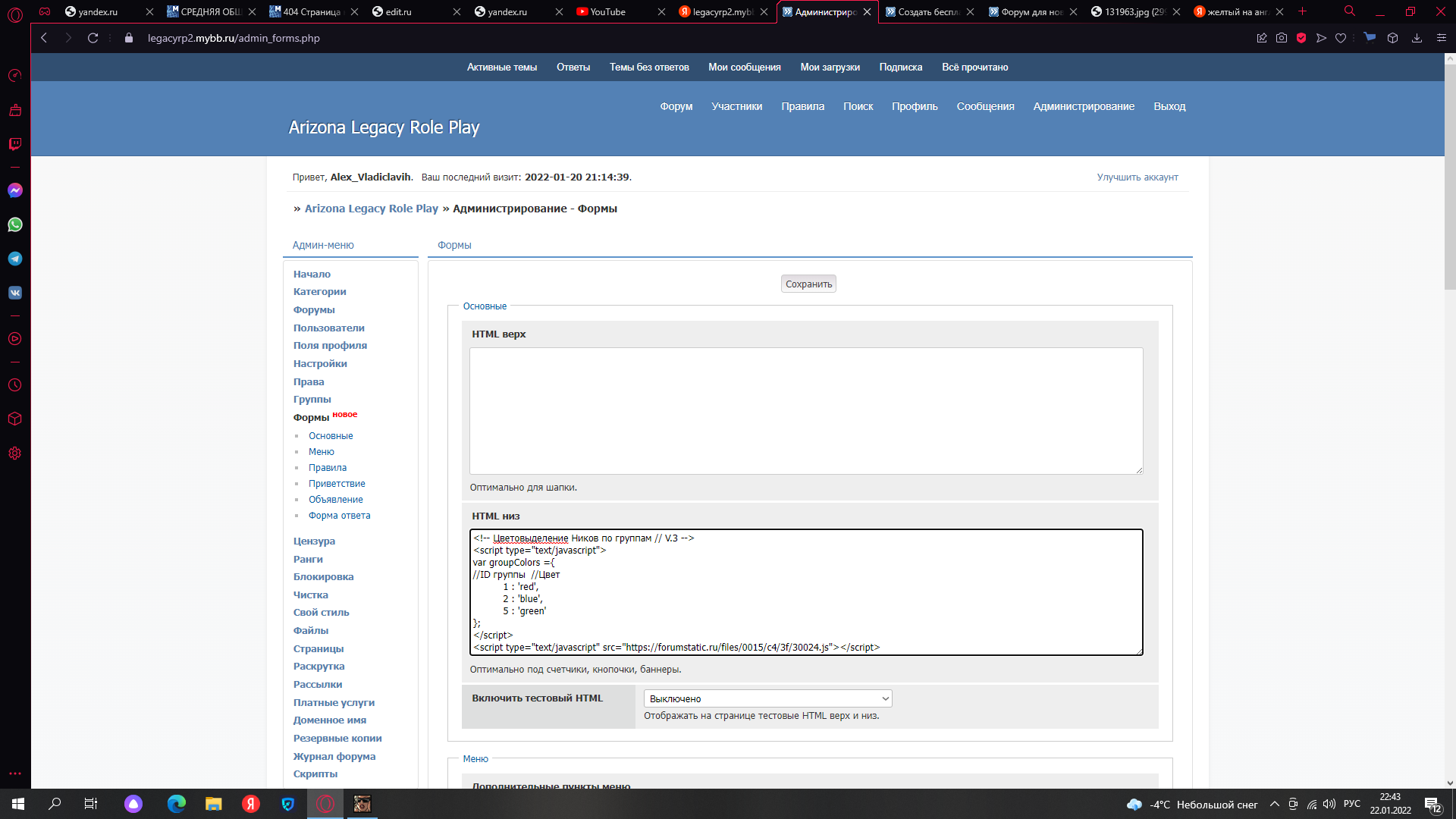
Task: Open 'Активные темы' menu item
Action: (x=502, y=67)
